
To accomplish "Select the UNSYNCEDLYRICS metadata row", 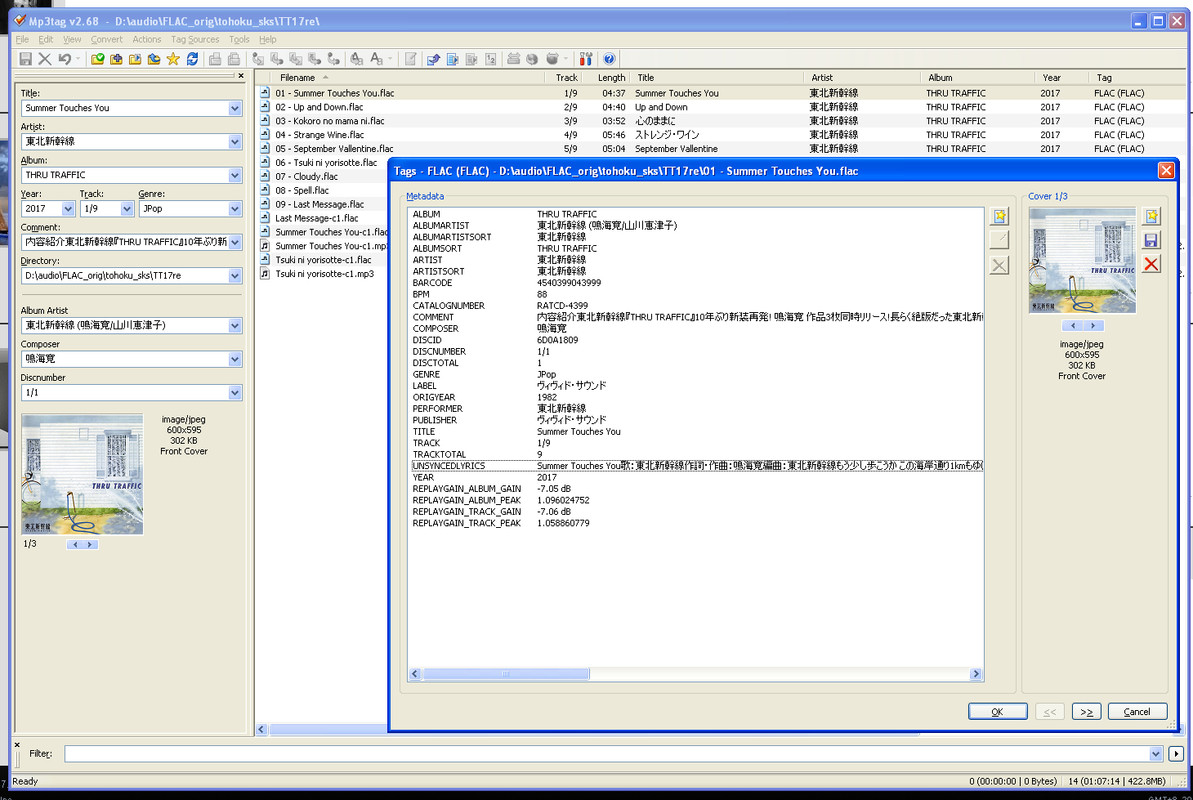I will pyautogui.click(x=696, y=466).
